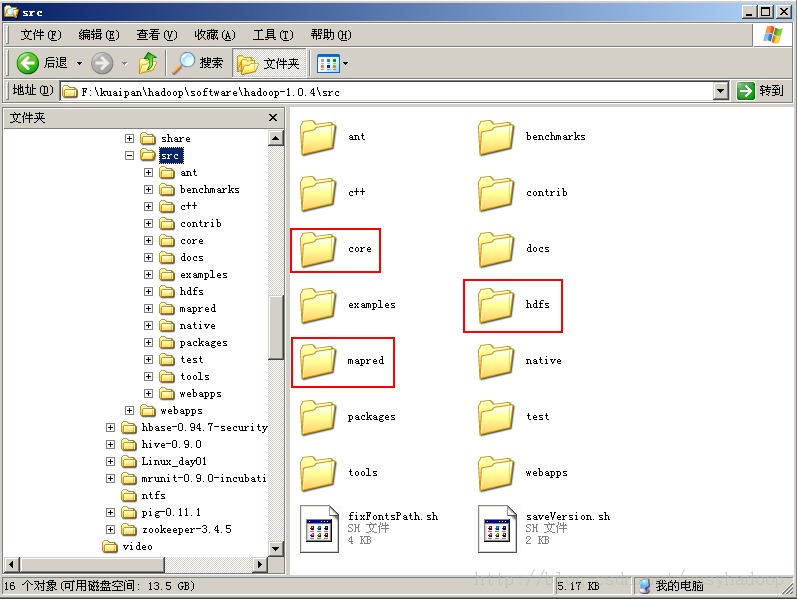Select the benchmarks folder icon in file view

(x=496, y=137)
